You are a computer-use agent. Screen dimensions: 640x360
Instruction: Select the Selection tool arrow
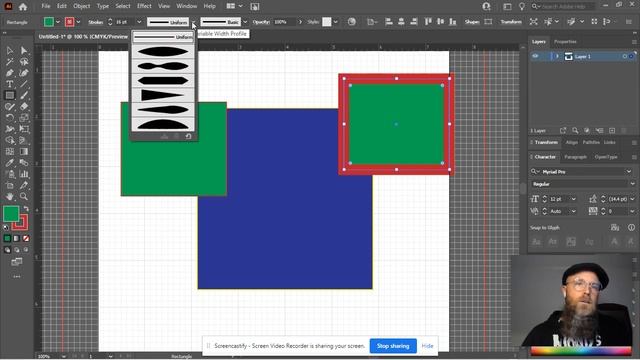10,51
